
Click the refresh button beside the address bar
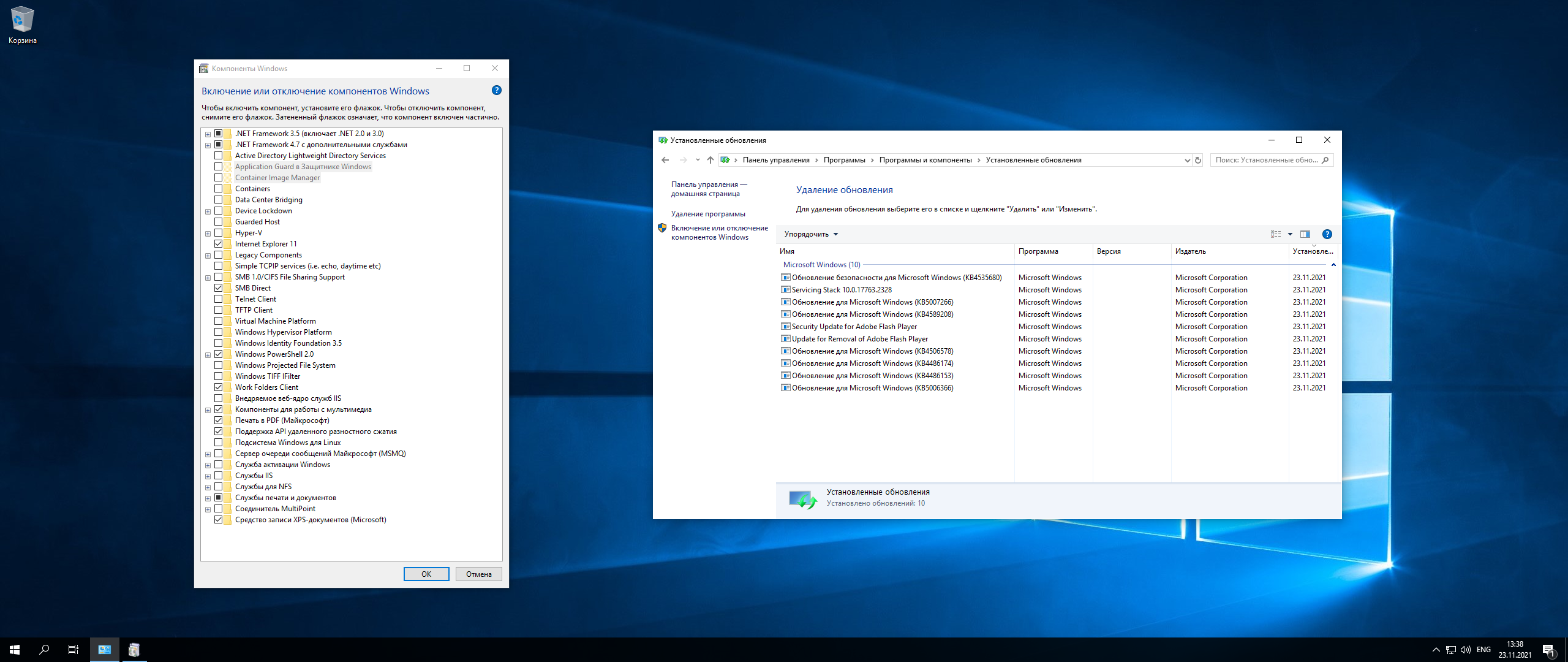(1198, 160)
